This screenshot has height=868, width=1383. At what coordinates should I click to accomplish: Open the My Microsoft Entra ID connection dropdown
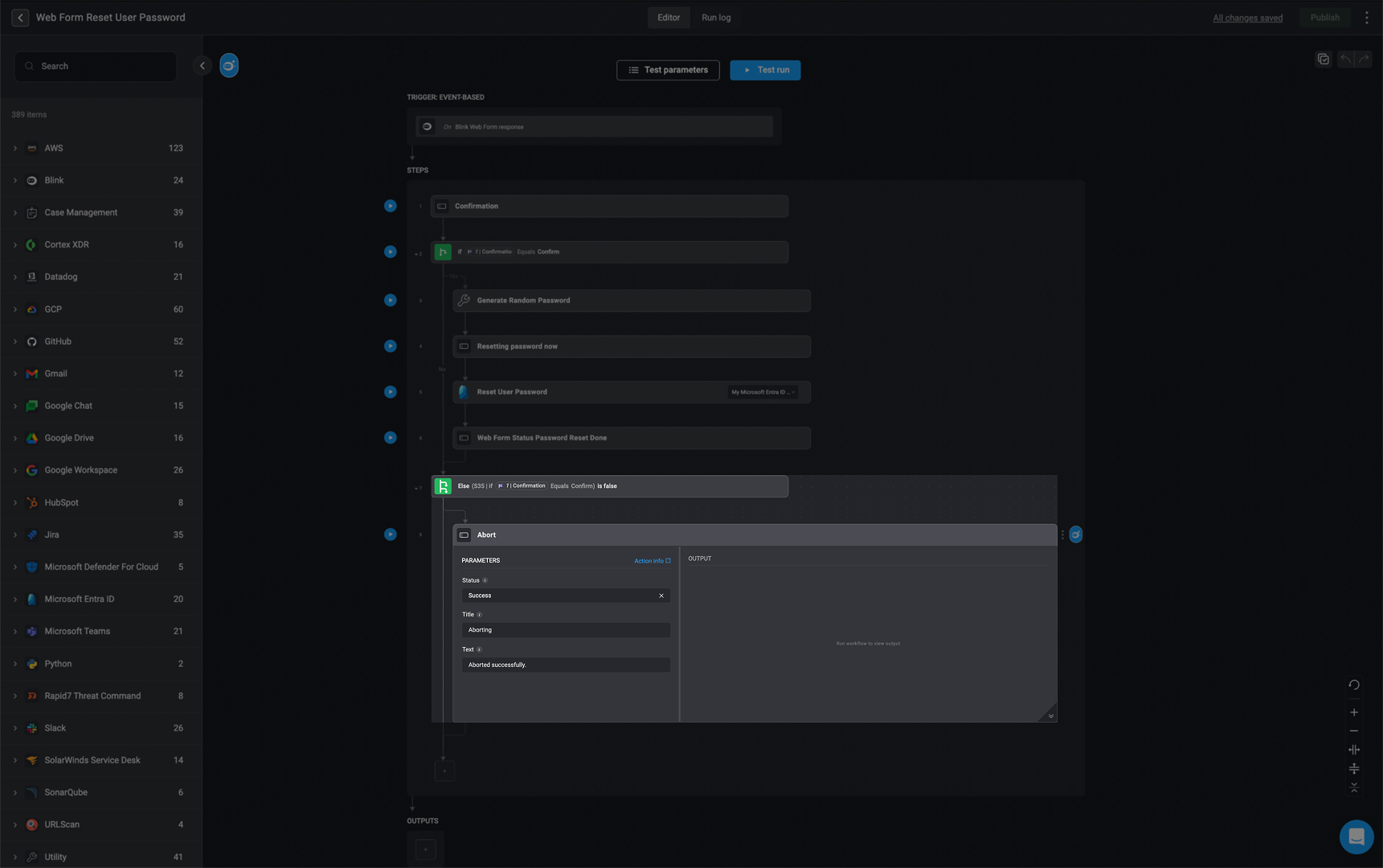tap(763, 392)
